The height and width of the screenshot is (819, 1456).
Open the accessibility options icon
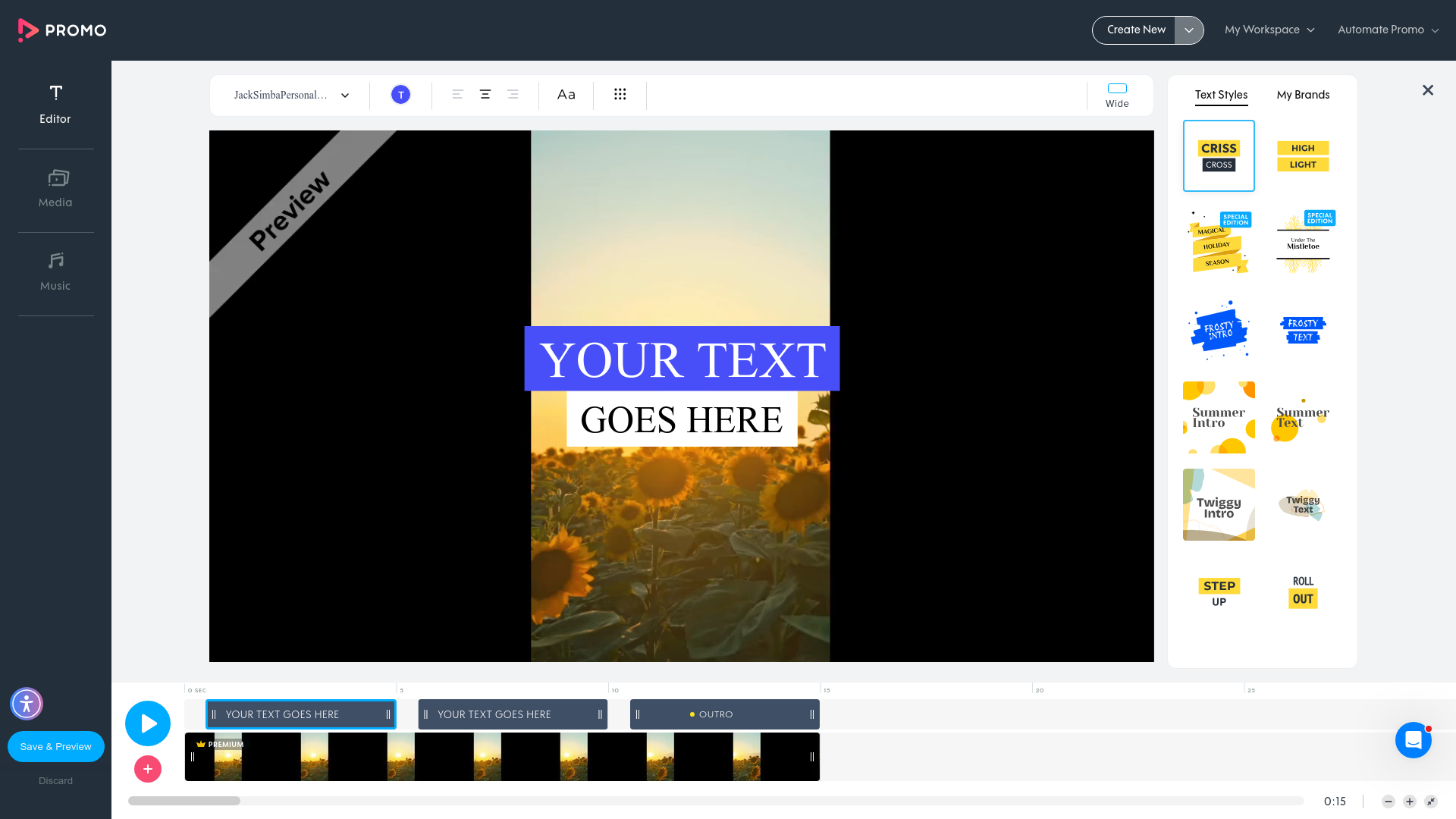(27, 704)
